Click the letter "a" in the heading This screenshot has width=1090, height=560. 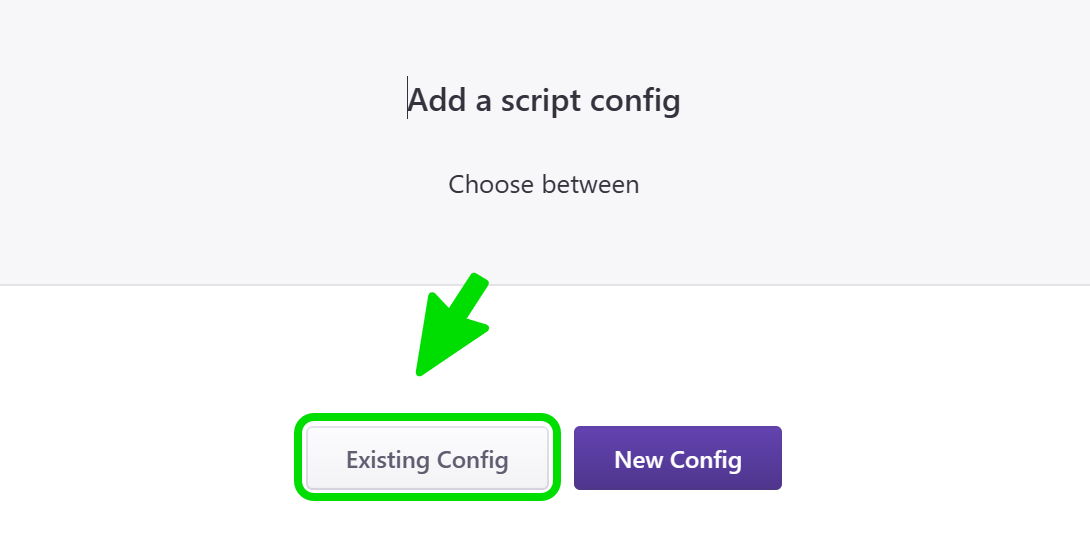tap(484, 101)
